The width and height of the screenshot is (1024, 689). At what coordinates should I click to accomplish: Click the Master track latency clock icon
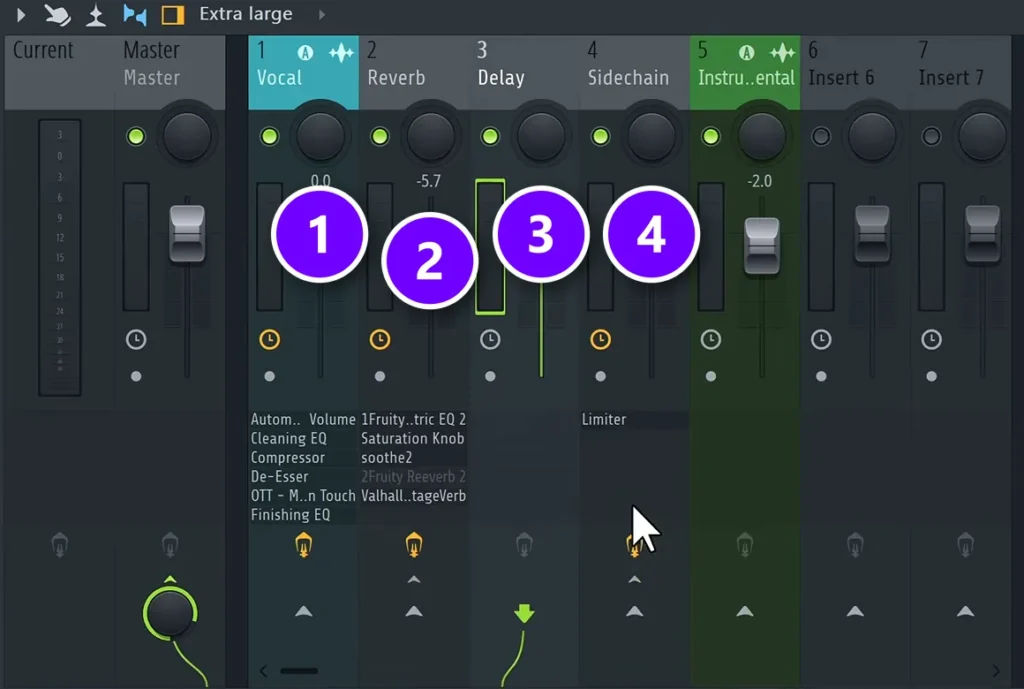[x=136, y=340]
